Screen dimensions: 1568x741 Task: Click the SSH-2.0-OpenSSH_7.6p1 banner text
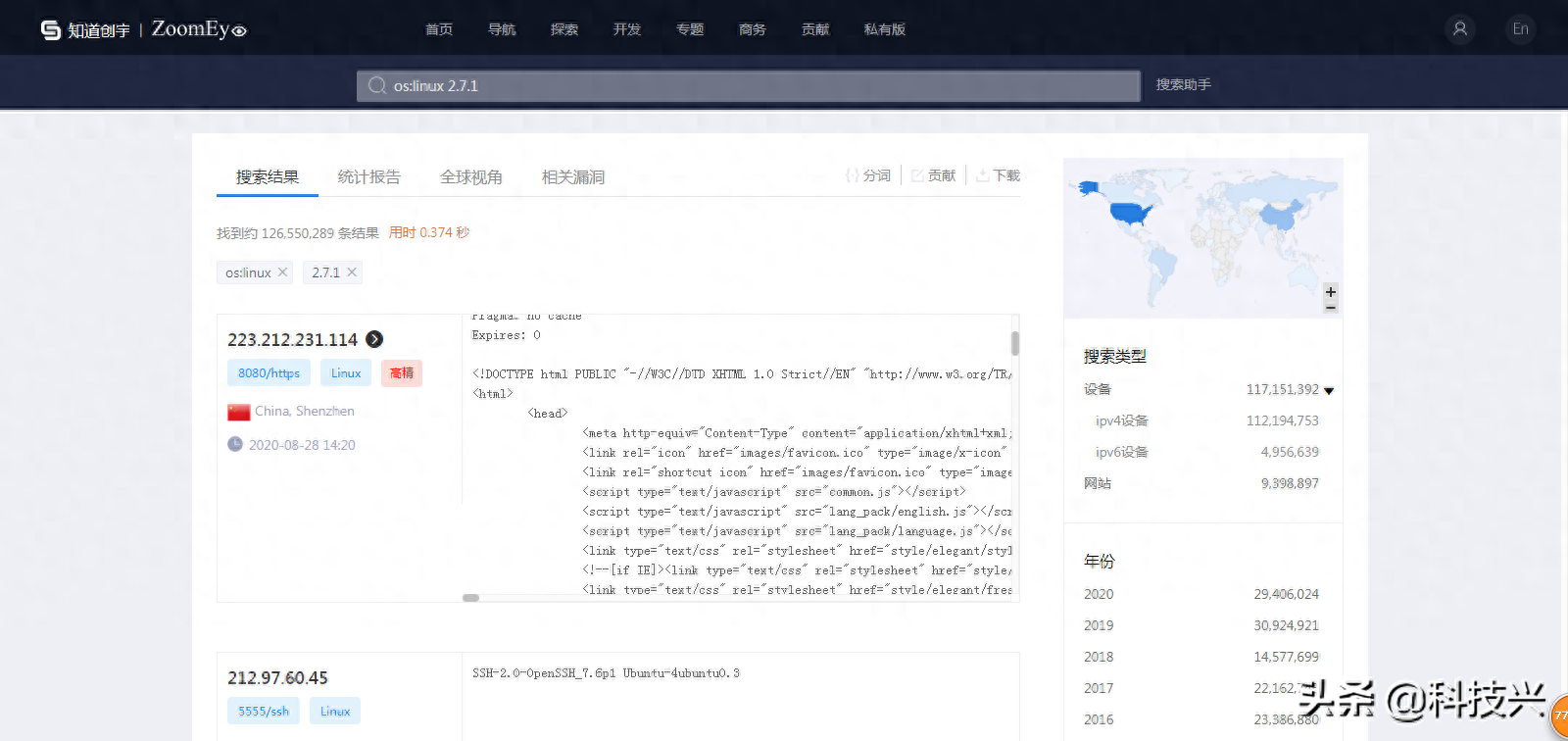pyautogui.click(x=606, y=673)
